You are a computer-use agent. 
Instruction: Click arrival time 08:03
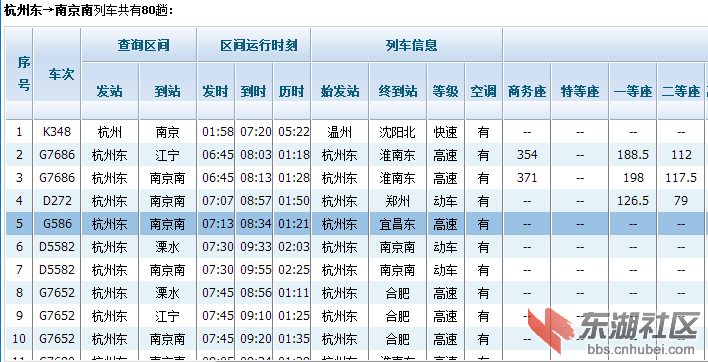point(256,155)
